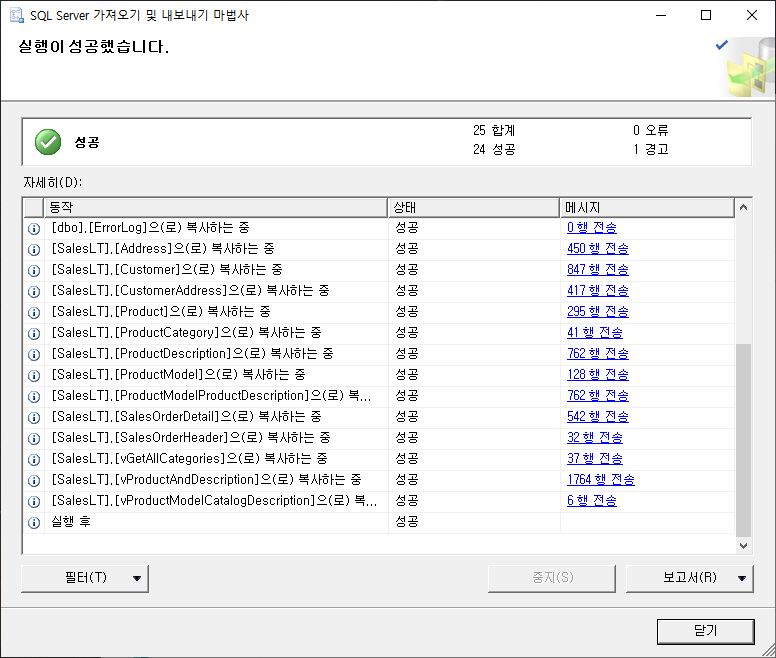Image resolution: width=776 pixels, height=658 pixels.
Task: Click info icon beside [SalesLT].[vGetAllCategories] row
Action: pyautogui.click(x=34, y=460)
